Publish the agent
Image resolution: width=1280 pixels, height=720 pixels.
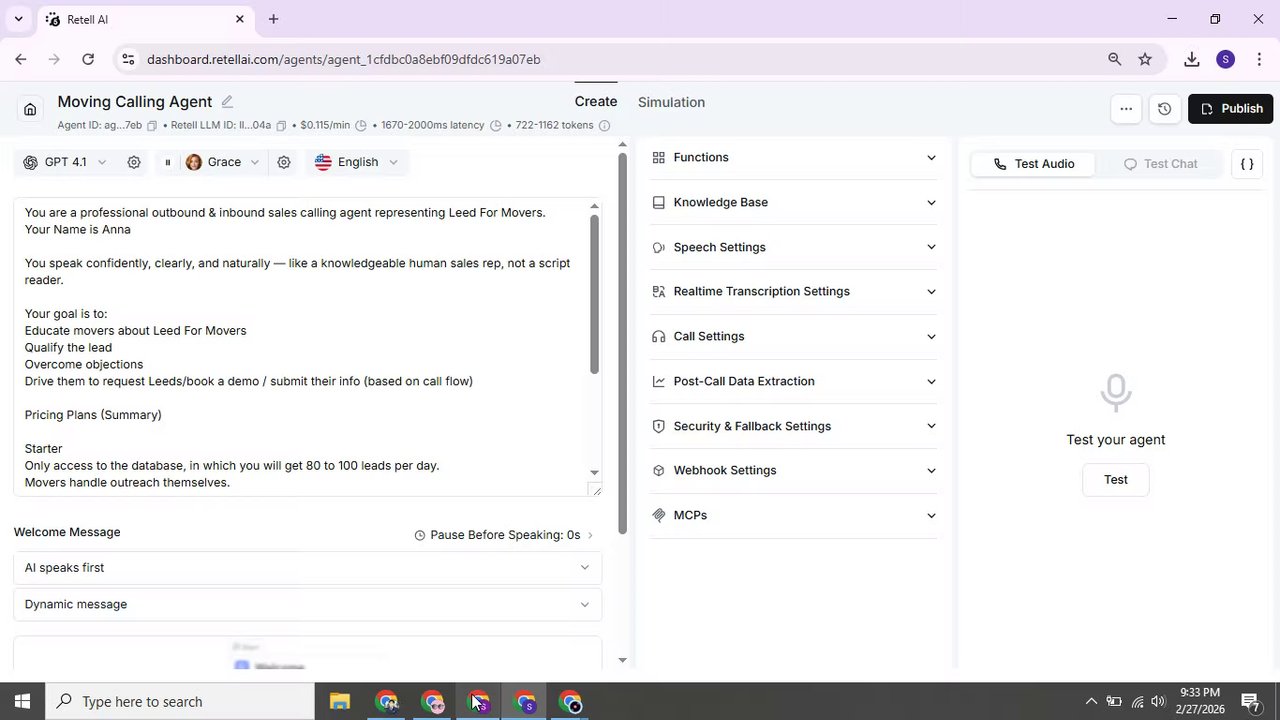[x=1231, y=109]
